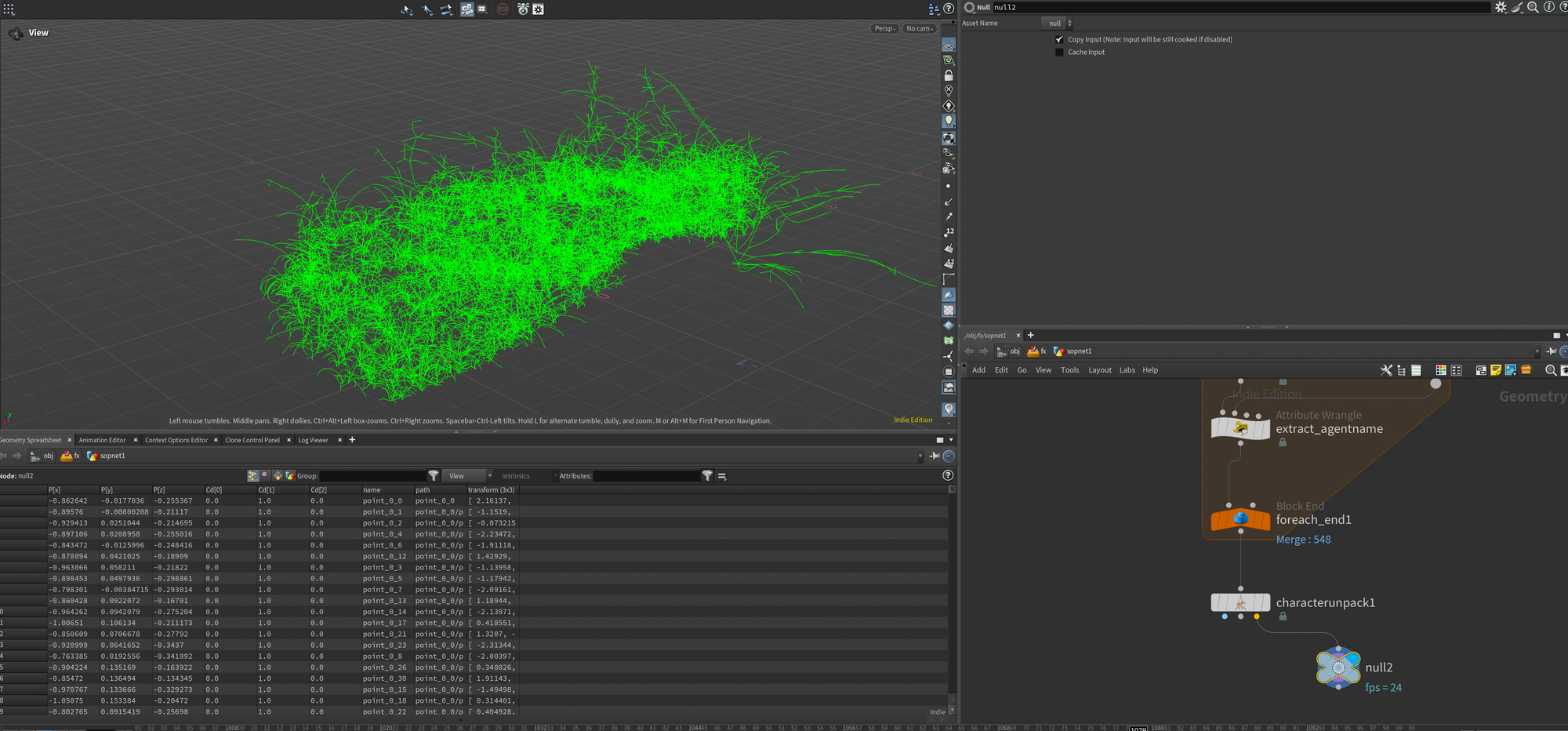Open the No cam camera dropdown
This screenshot has width=1568, height=731.
pyautogui.click(x=920, y=28)
